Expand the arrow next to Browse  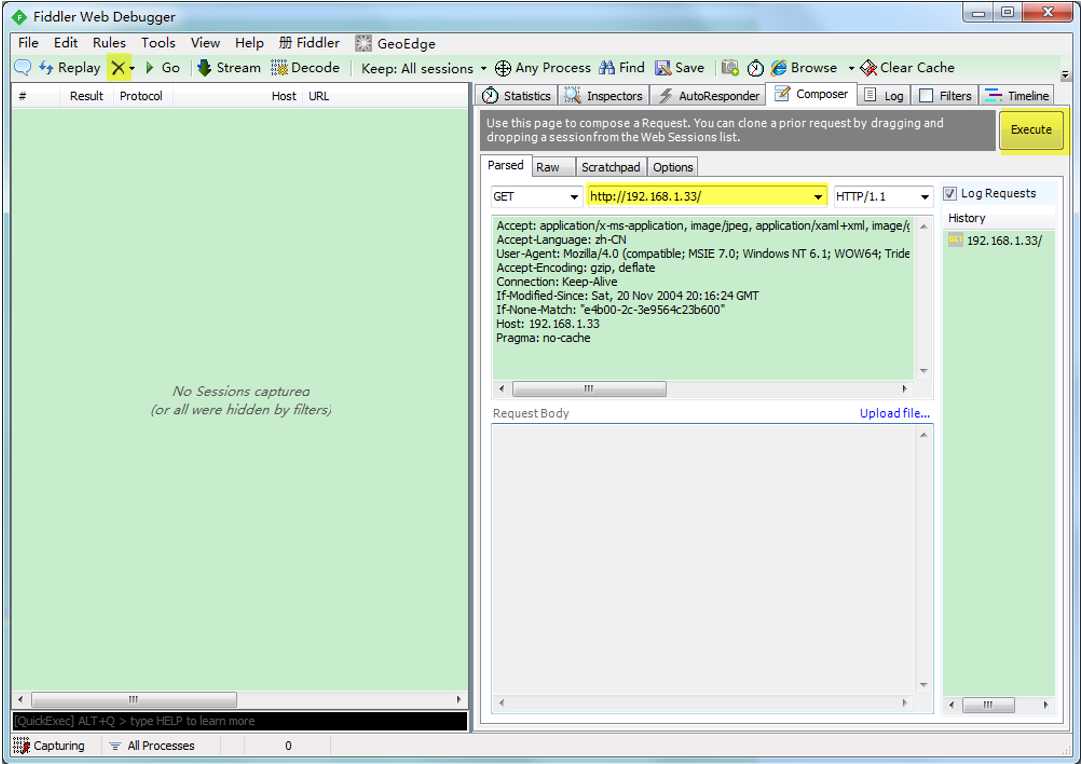pos(851,68)
